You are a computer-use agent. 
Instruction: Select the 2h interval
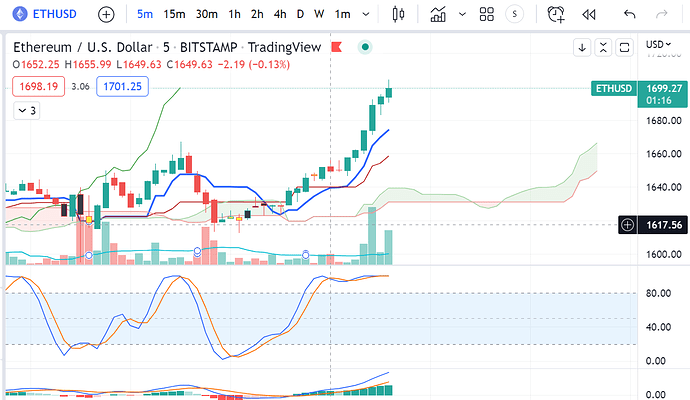click(x=257, y=14)
